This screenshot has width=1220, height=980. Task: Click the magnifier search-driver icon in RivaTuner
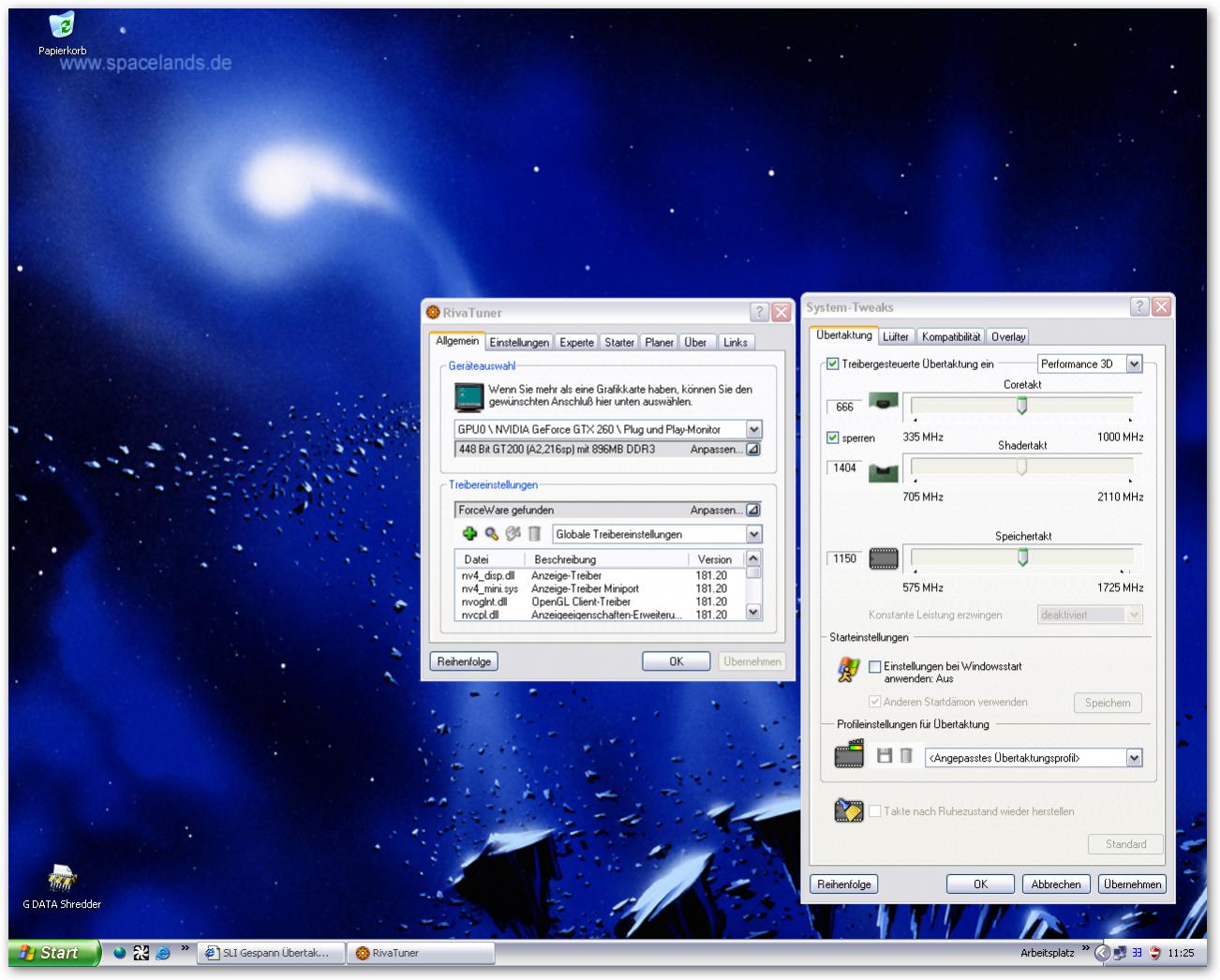pos(492,534)
